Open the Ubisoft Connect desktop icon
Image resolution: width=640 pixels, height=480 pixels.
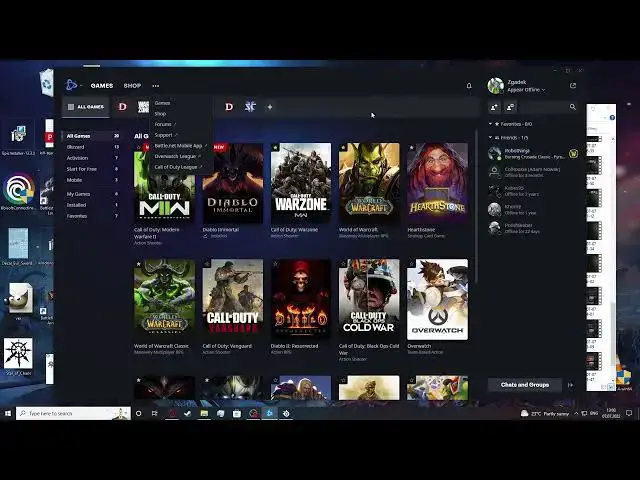click(x=18, y=190)
